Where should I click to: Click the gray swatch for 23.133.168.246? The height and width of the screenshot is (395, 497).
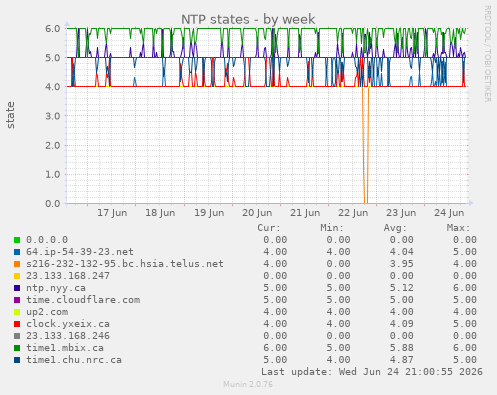point(17,336)
